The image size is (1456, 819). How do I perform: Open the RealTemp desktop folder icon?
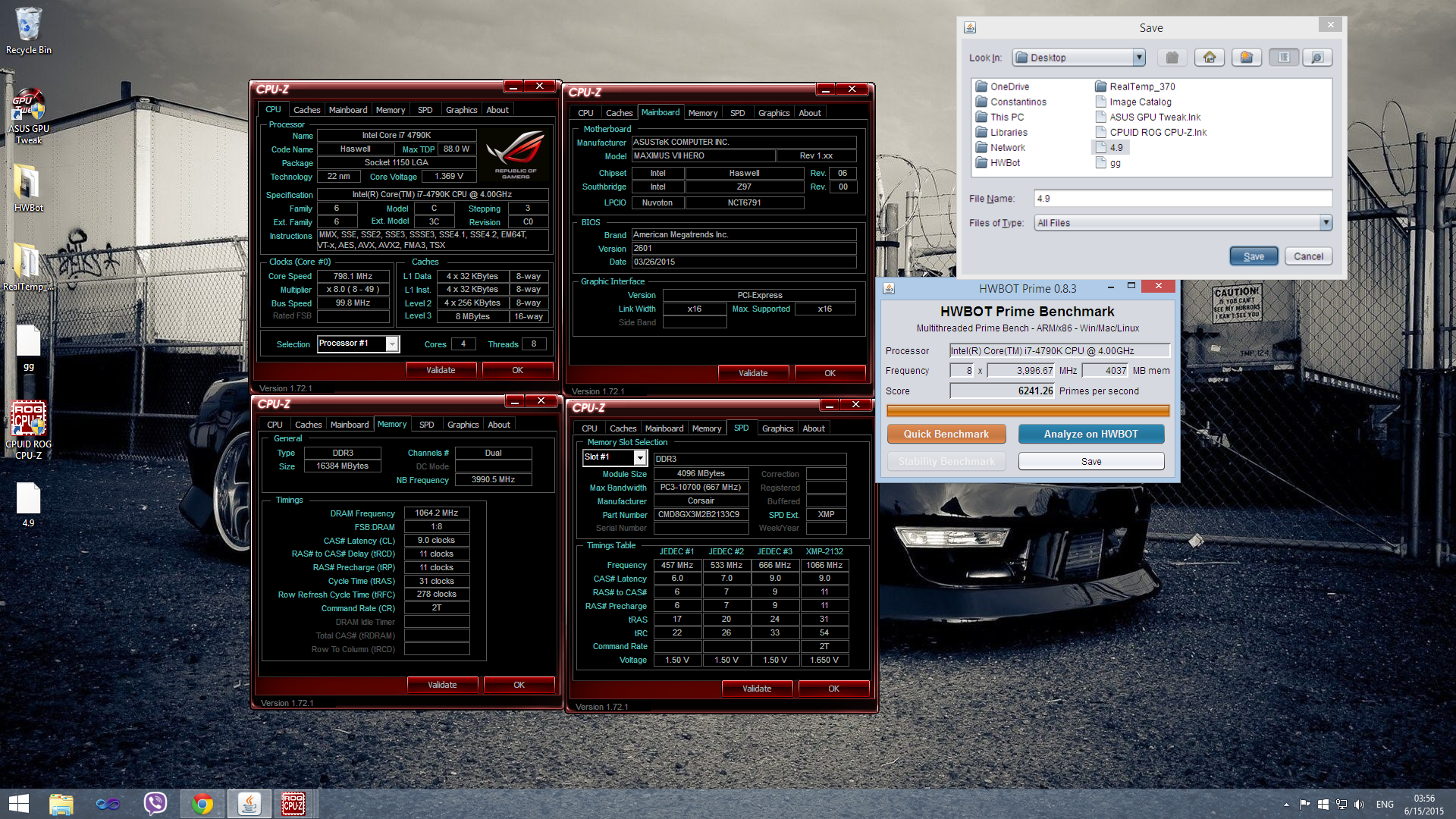coord(27,267)
